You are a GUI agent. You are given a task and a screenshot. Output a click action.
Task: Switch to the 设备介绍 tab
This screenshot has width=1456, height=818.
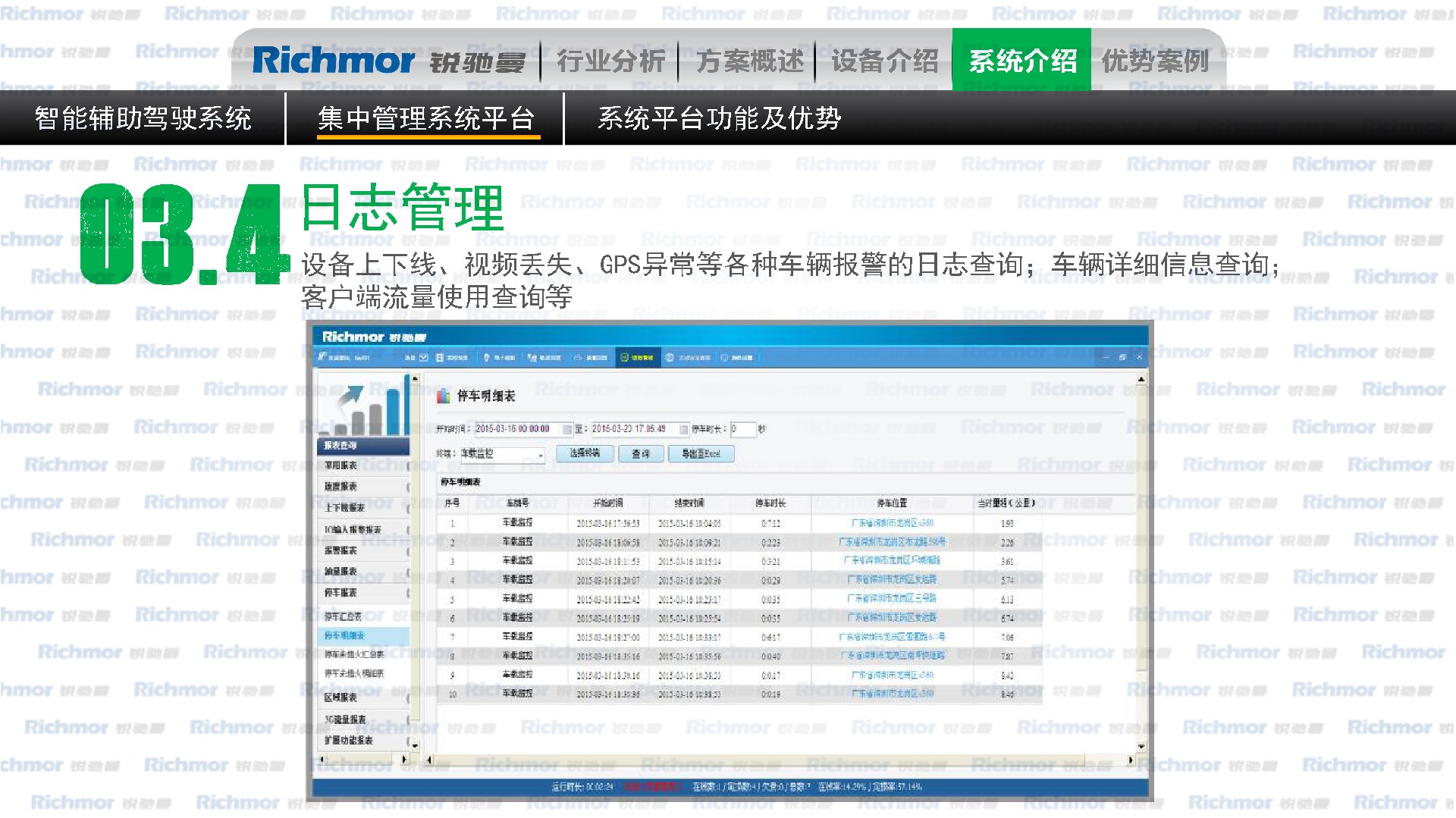click(885, 61)
